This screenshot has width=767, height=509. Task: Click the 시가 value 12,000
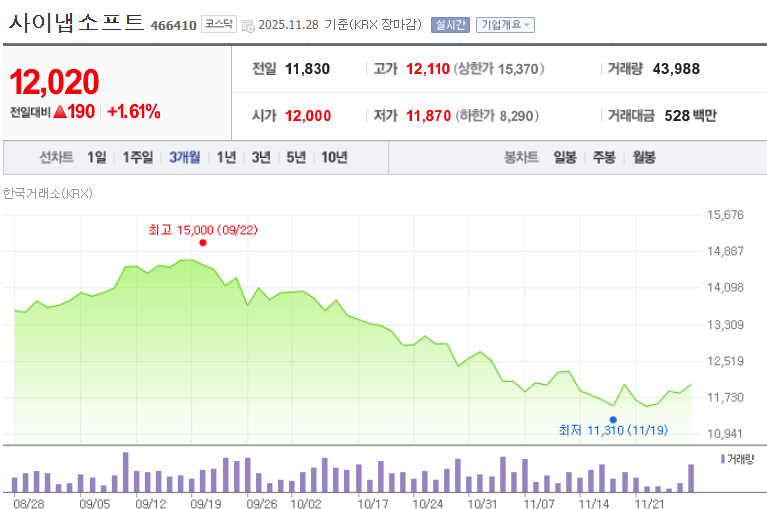tap(308, 116)
